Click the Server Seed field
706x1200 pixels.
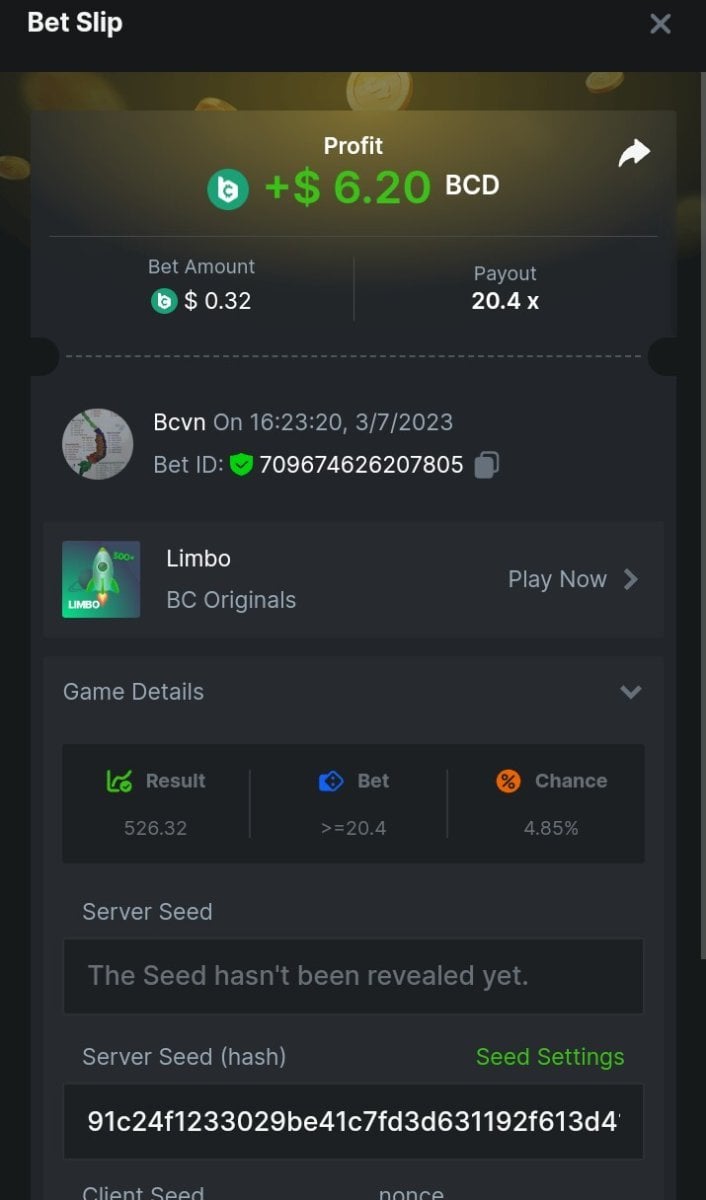[353, 975]
